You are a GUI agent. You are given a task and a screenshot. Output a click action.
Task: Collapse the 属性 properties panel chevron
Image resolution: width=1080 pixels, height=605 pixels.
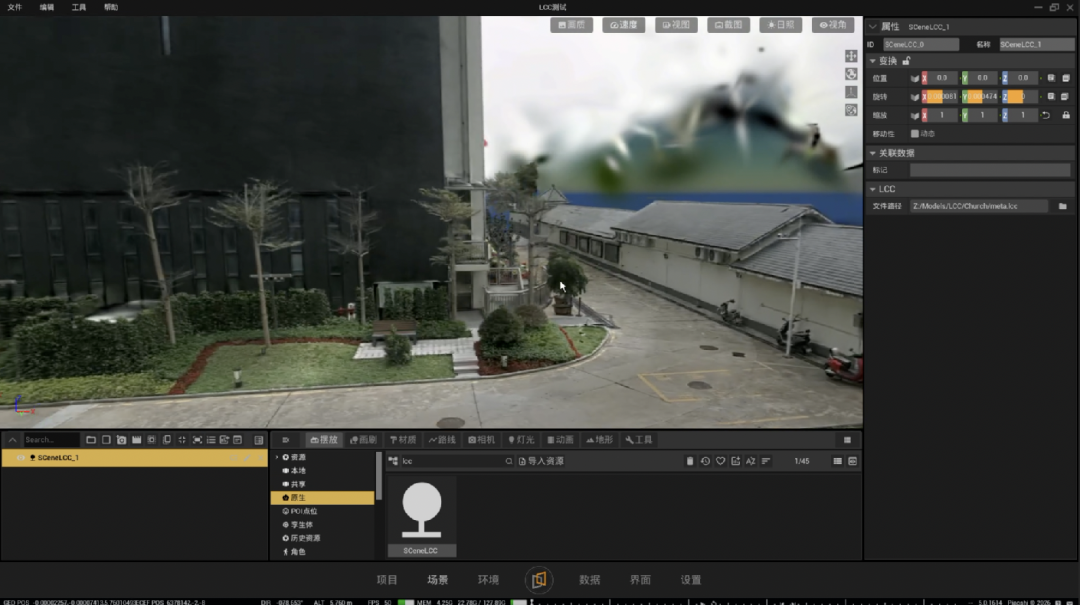873,27
